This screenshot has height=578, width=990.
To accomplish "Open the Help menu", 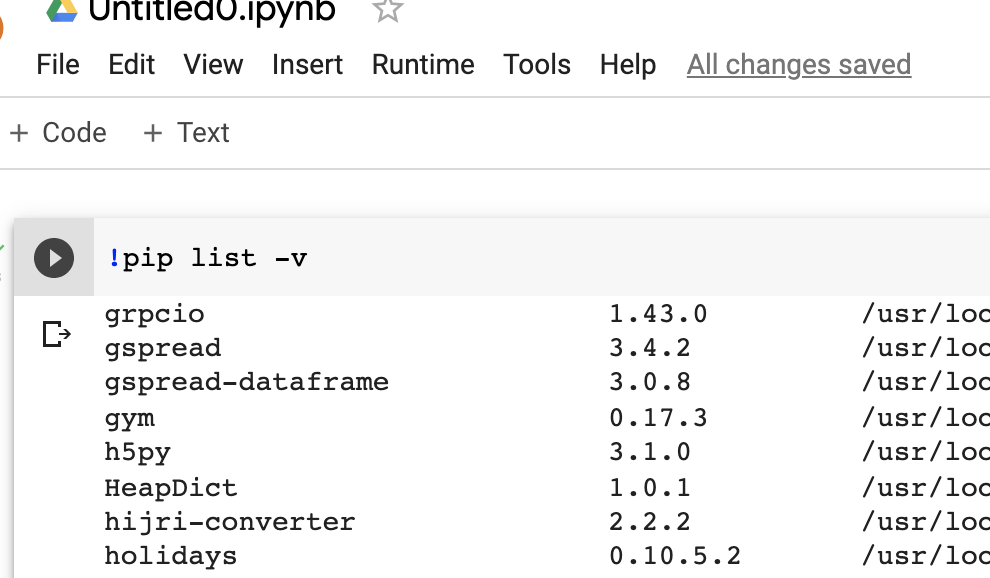I will click(627, 64).
